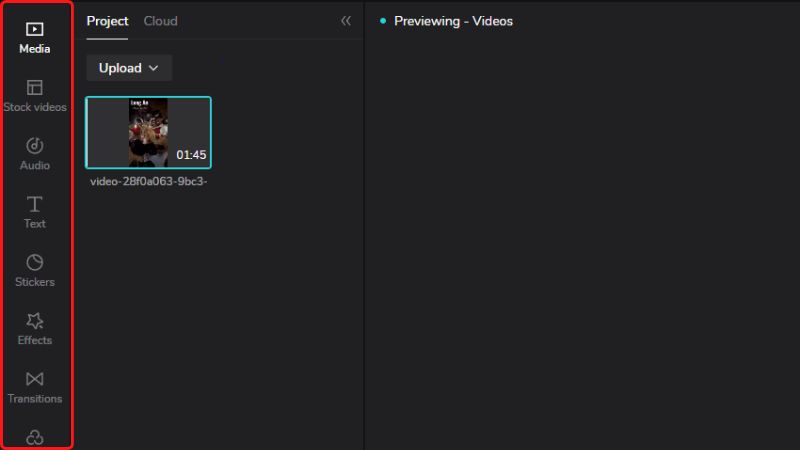Click the cyan dot beside Previewing
This screenshot has height=450, width=800.
point(383,21)
